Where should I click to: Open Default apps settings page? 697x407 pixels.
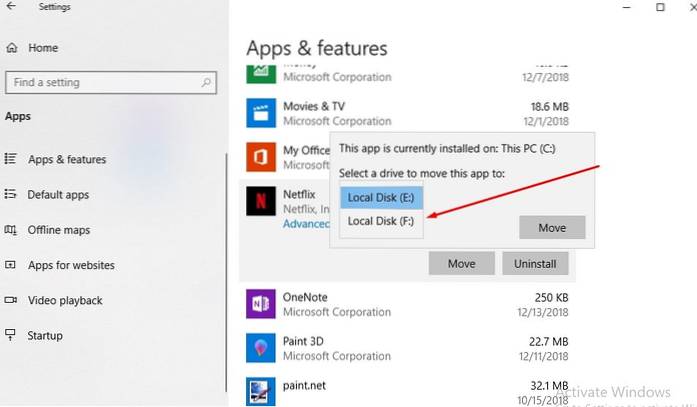58,195
